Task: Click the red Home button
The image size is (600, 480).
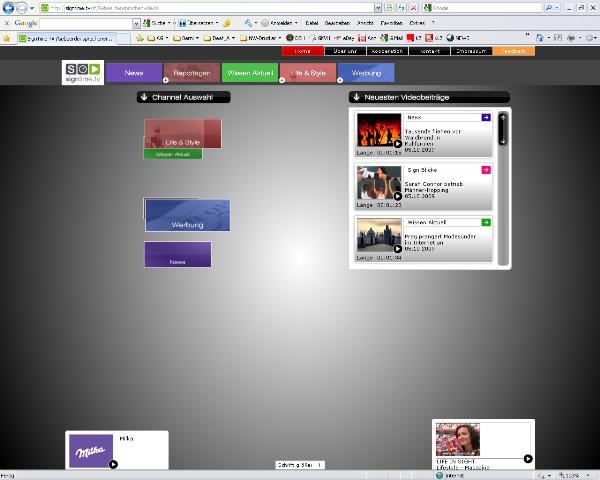Action: point(302,50)
